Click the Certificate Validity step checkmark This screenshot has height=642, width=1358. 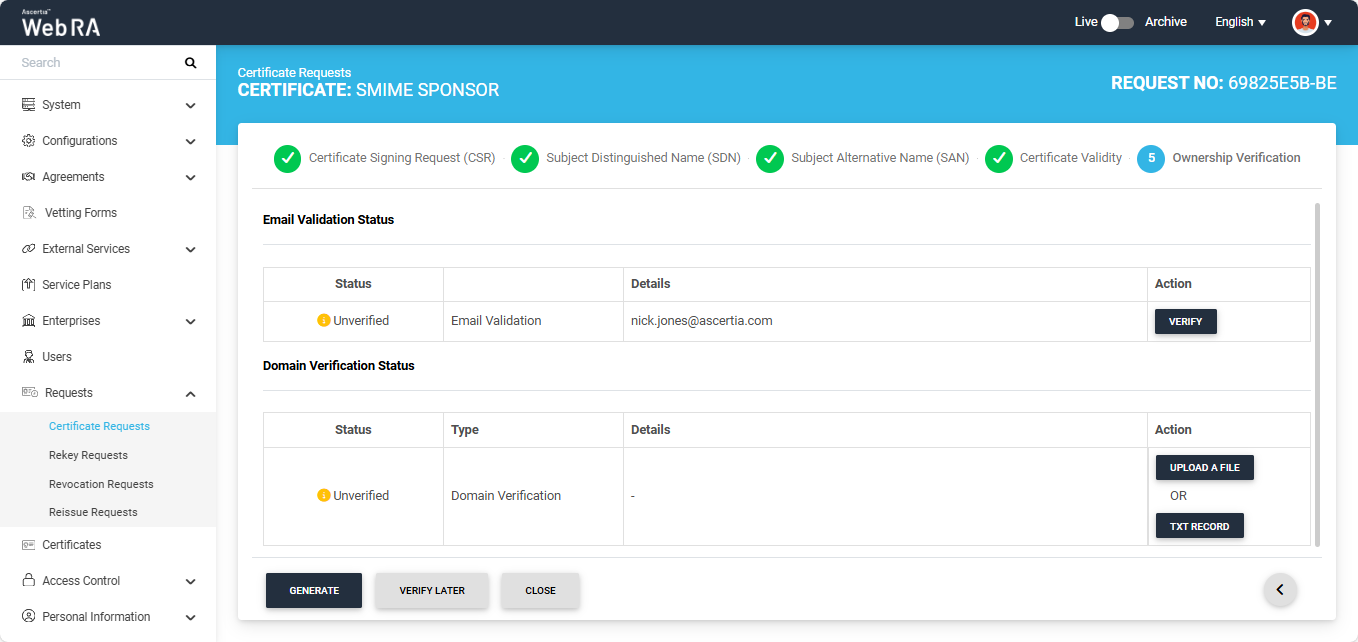coord(999,158)
